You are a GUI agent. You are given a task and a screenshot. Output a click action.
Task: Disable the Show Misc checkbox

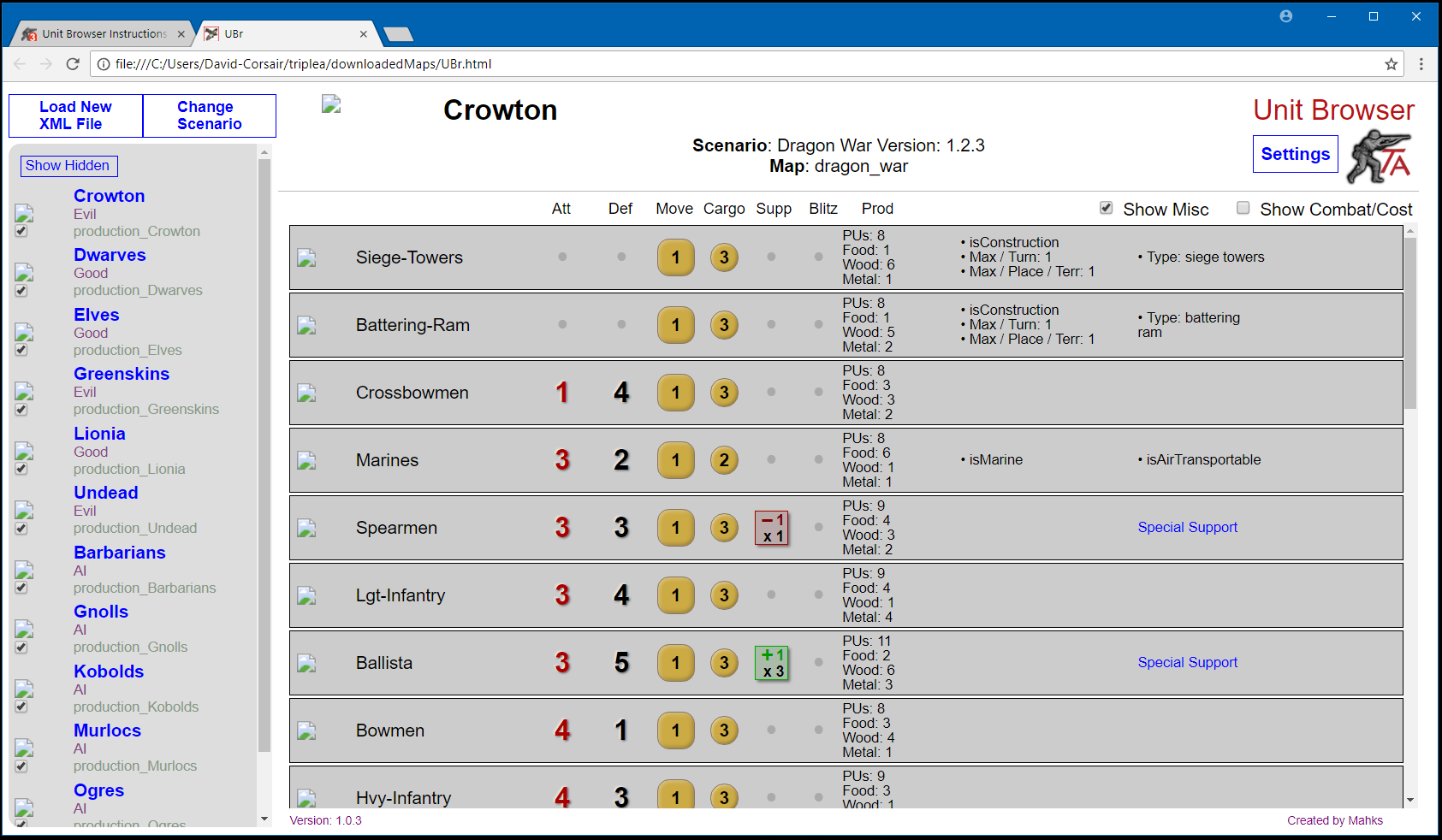coord(1106,208)
